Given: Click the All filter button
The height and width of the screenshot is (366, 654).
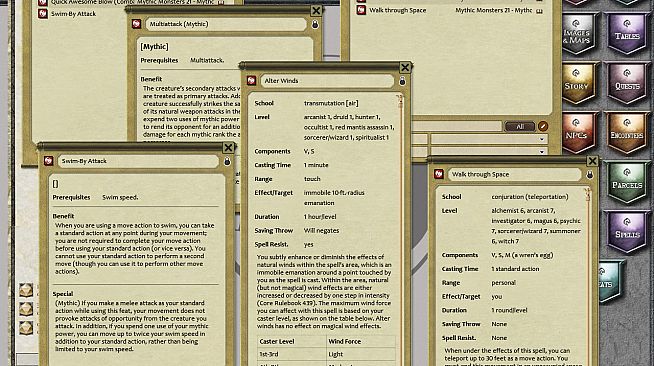Looking at the screenshot, I should click(x=520, y=126).
